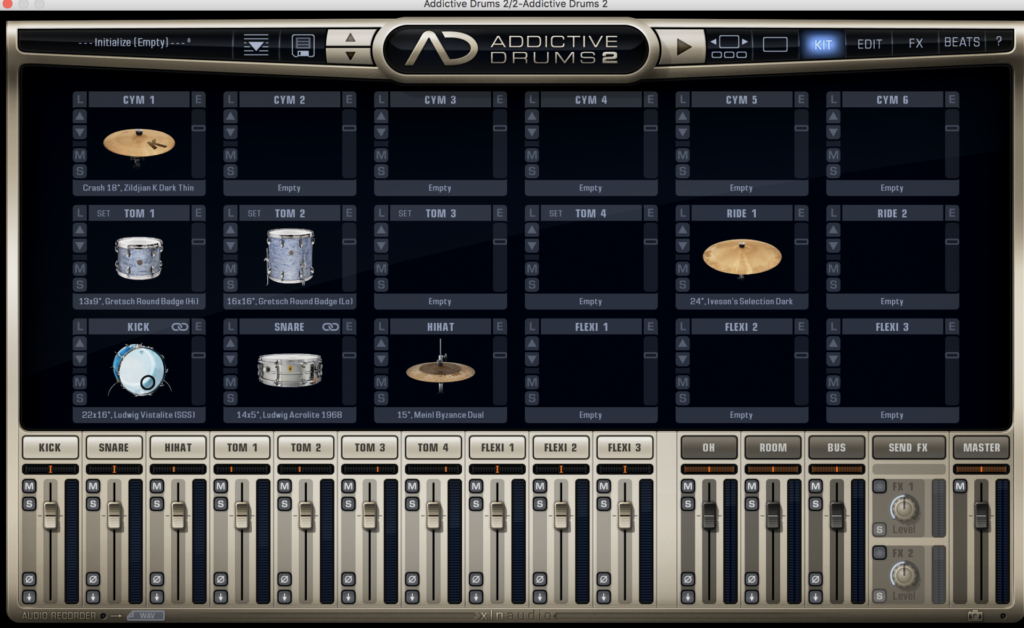Mute the KICK mixer channel
Screen dimensions: 1024x628
29,487
